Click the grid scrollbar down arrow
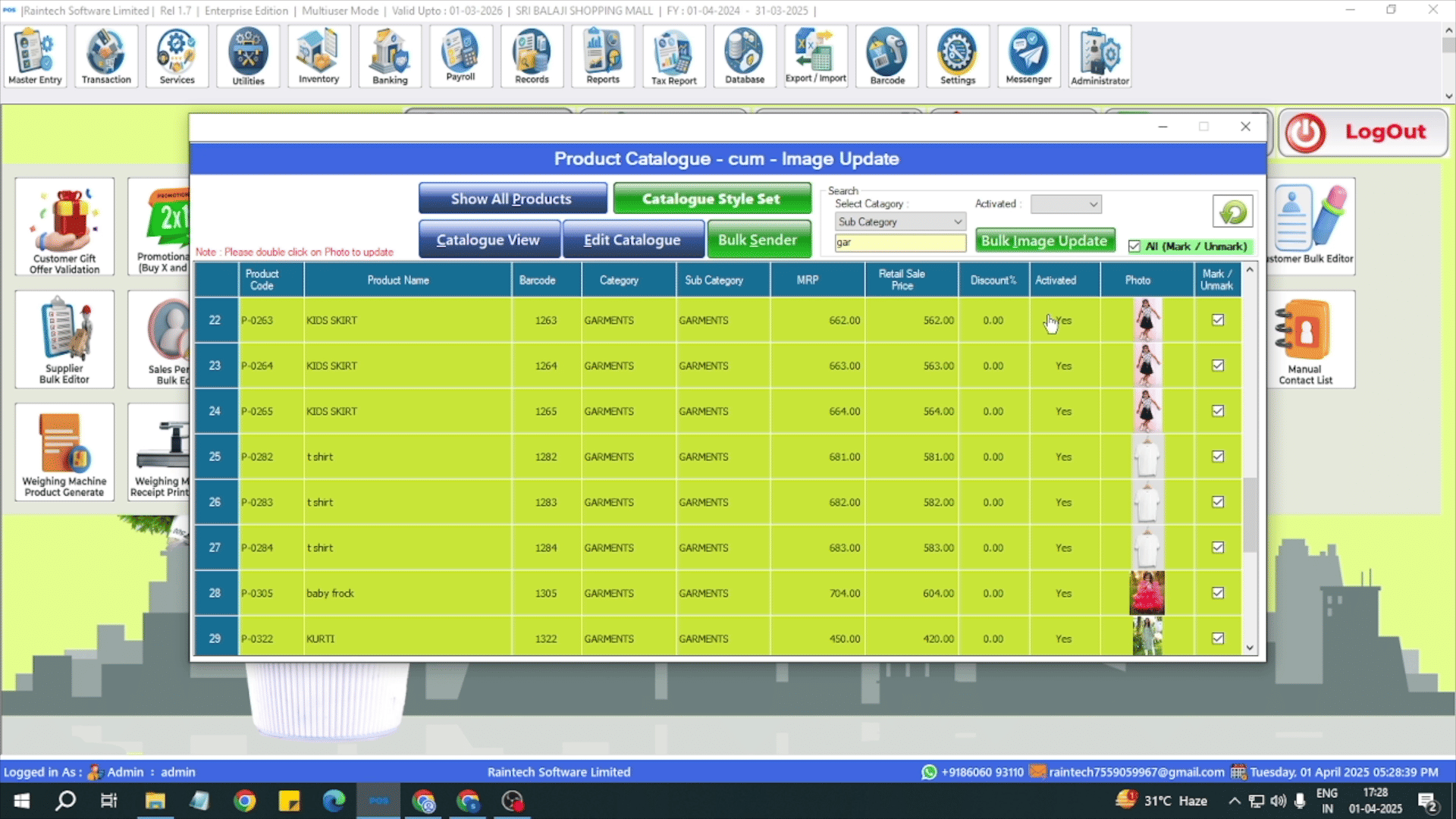This screenshot has width=1456, height=819. coord(1250,648)
